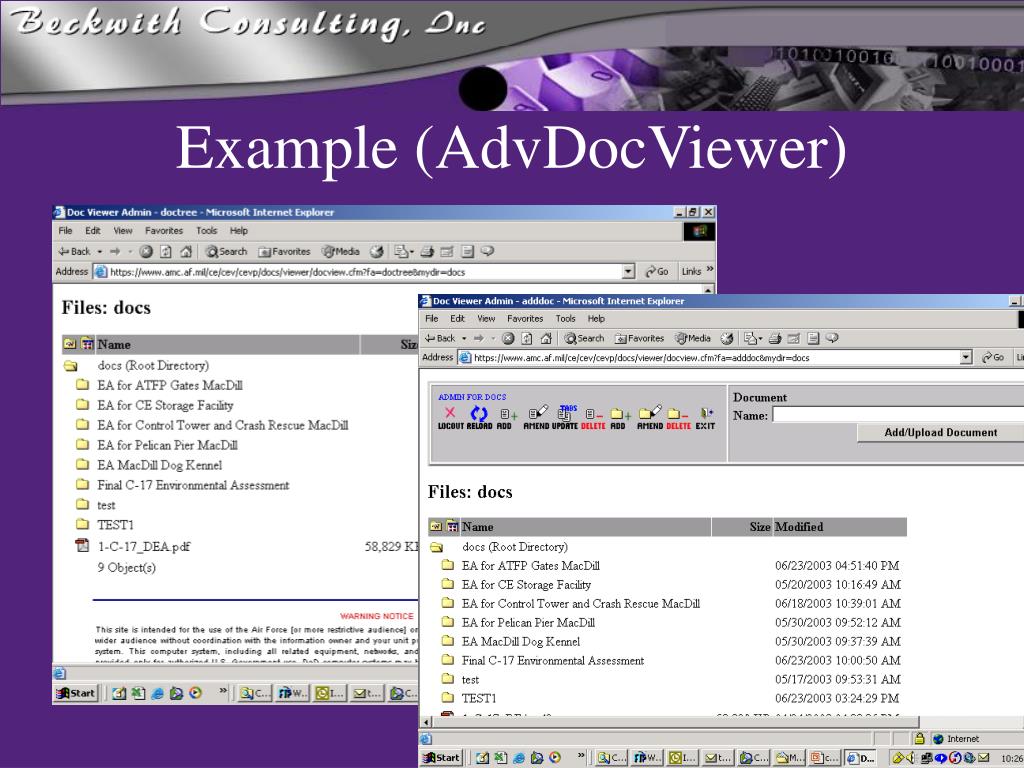The width and height of the screenshot is (1024, 768).
Task: Click Media button in doctree window toolbar
Action: coord(341,251)
